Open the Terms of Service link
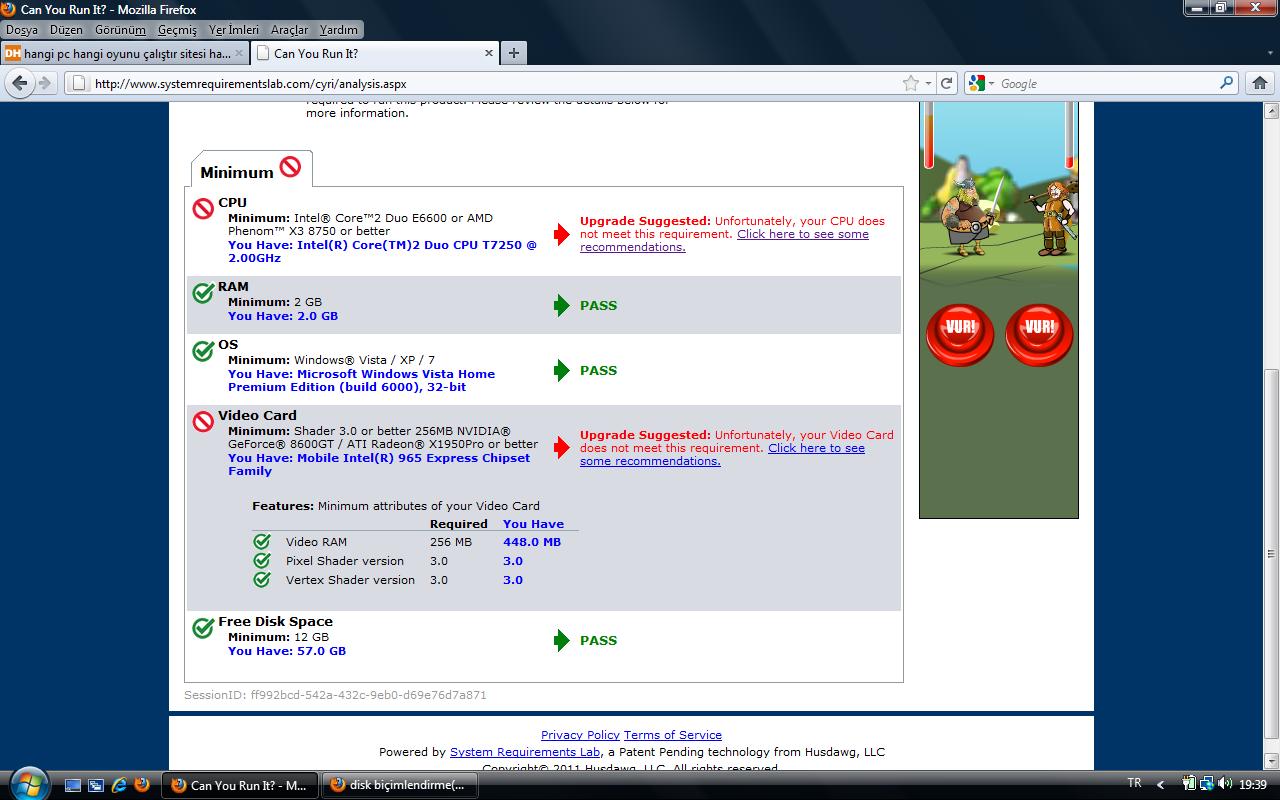This screenshot has height=800, width=1280. pyautogui.click(x=673, y=735)
